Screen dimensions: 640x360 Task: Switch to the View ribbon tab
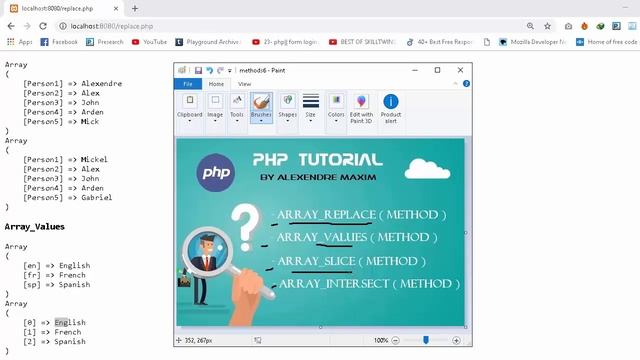[x=244, y=84]
